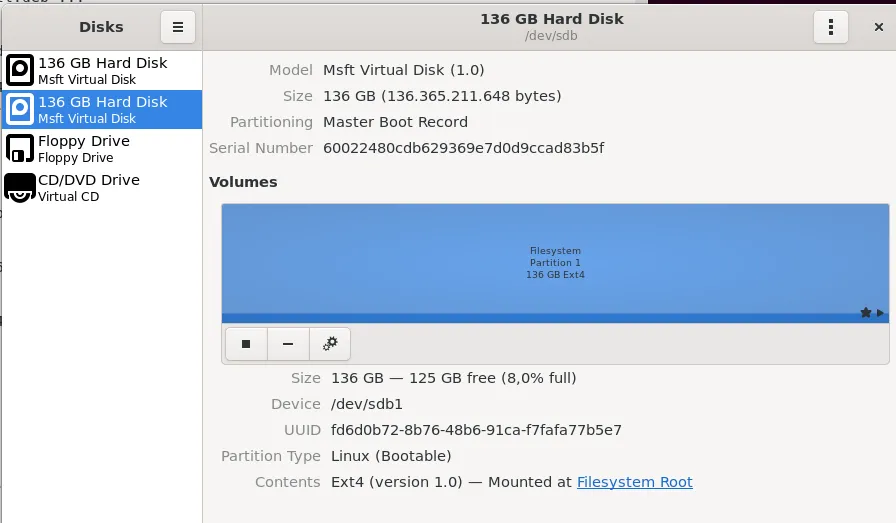896x523 pixels.
Task: Click the floppy drive icon
Action: click(x=20, y=149)
